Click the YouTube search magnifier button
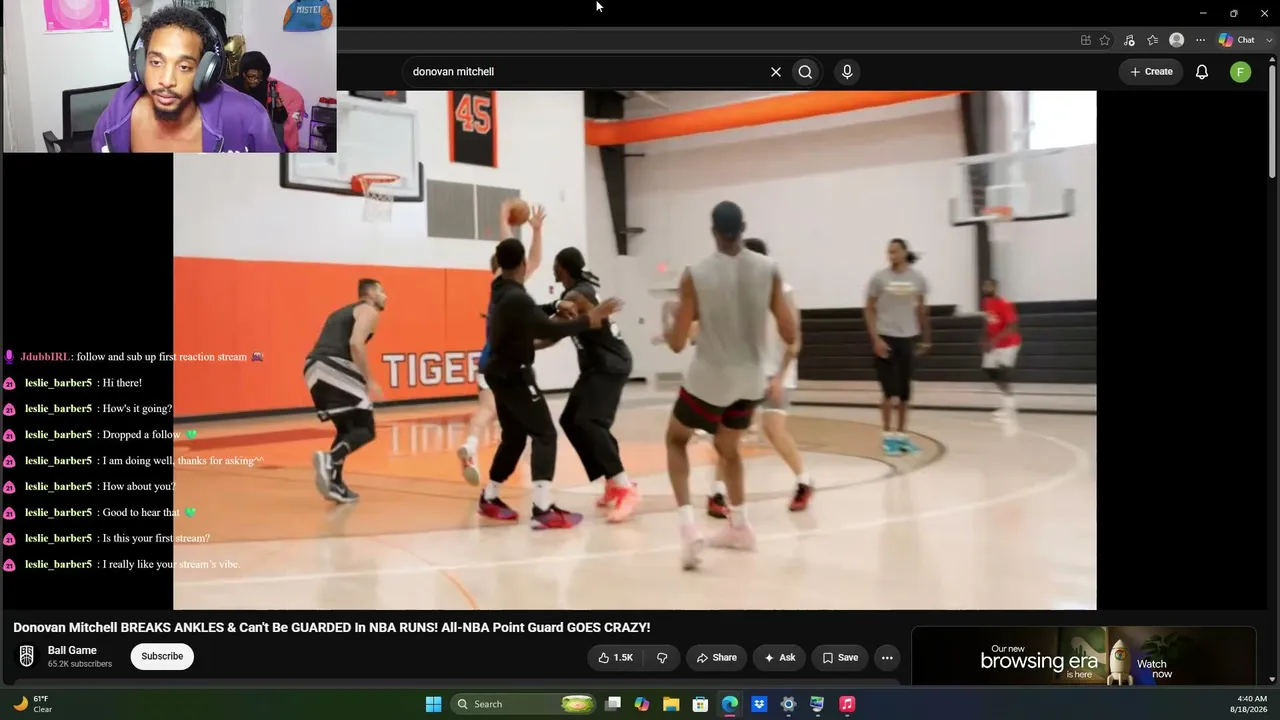This screenshot has height=720, width=1280. click(805, 72)
